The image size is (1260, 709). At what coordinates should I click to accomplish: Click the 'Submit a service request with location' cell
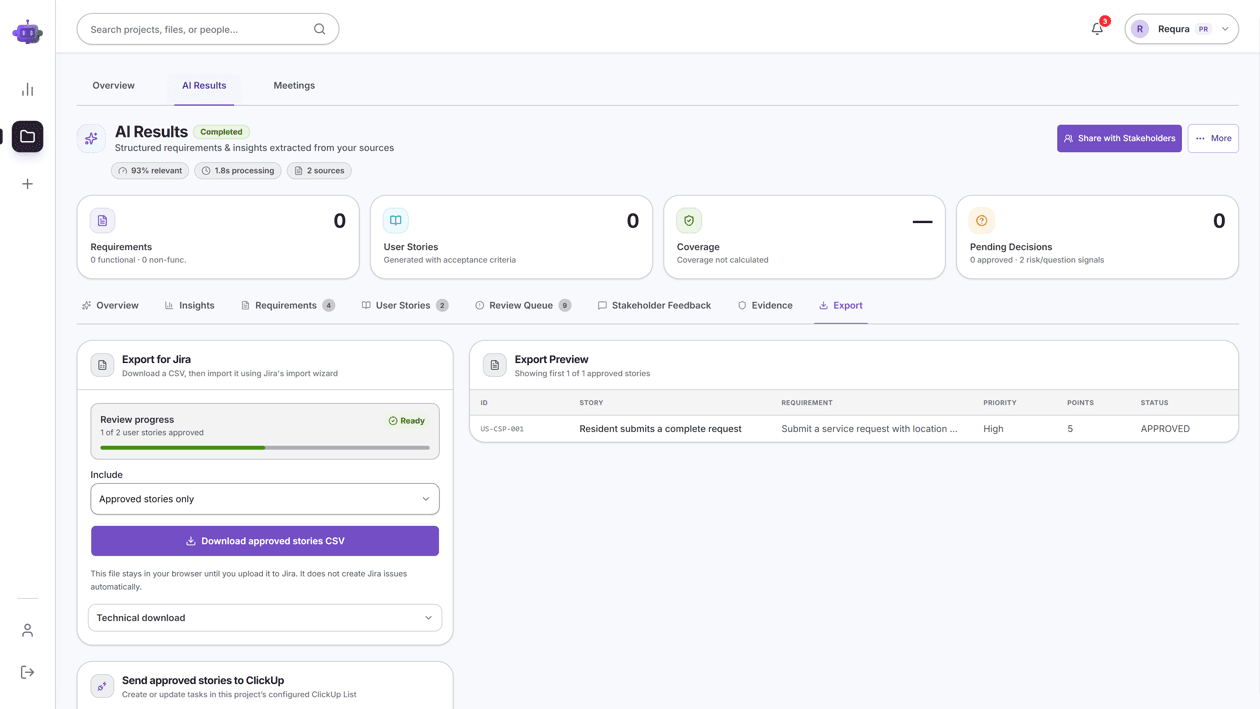point(869,429)
